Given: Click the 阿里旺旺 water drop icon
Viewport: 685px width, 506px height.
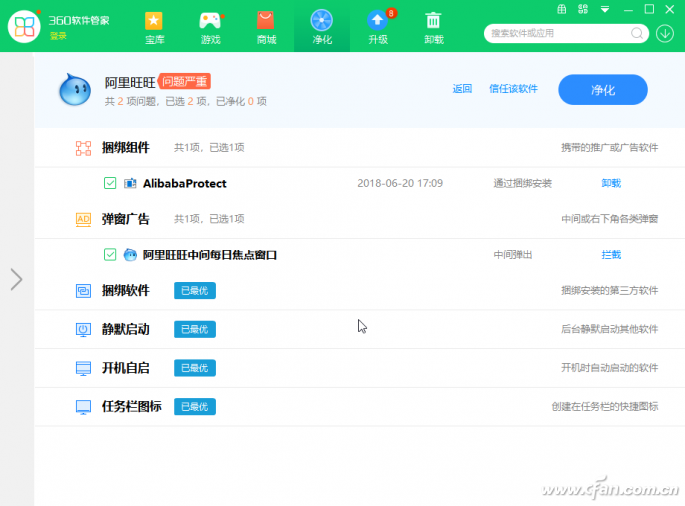Looking at the screenshot, I should 75,90.
